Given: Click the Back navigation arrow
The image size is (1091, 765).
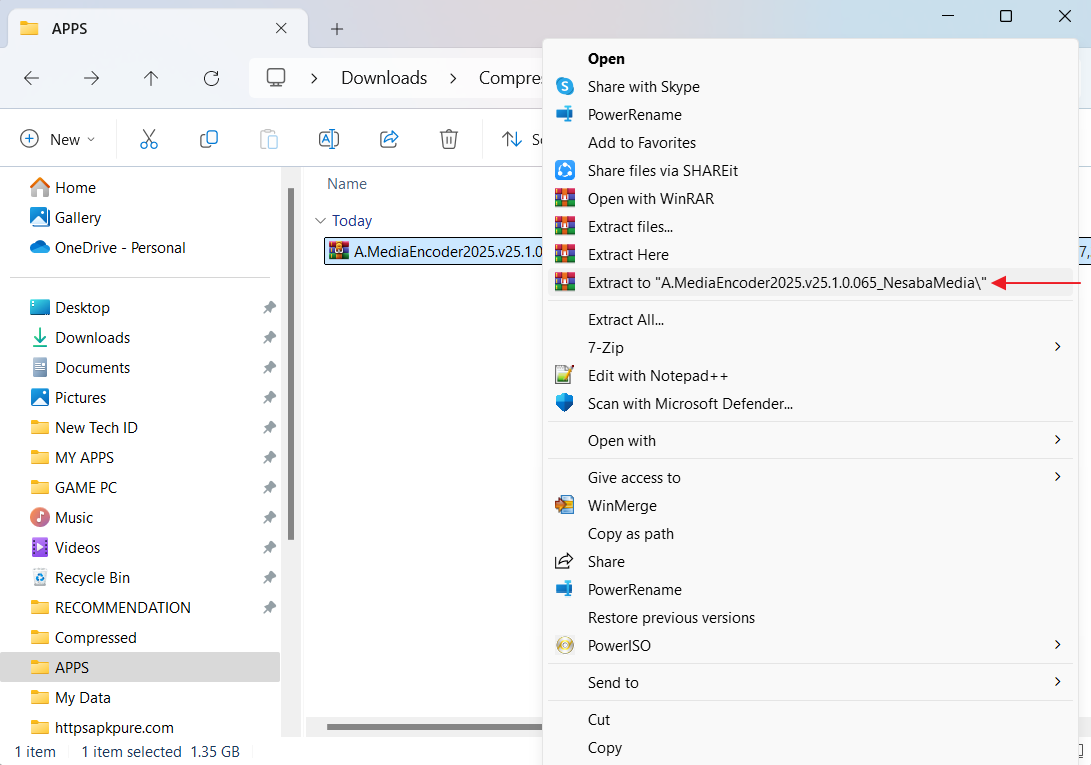Looking at the screenshot, I should click(x=31, y=77).
